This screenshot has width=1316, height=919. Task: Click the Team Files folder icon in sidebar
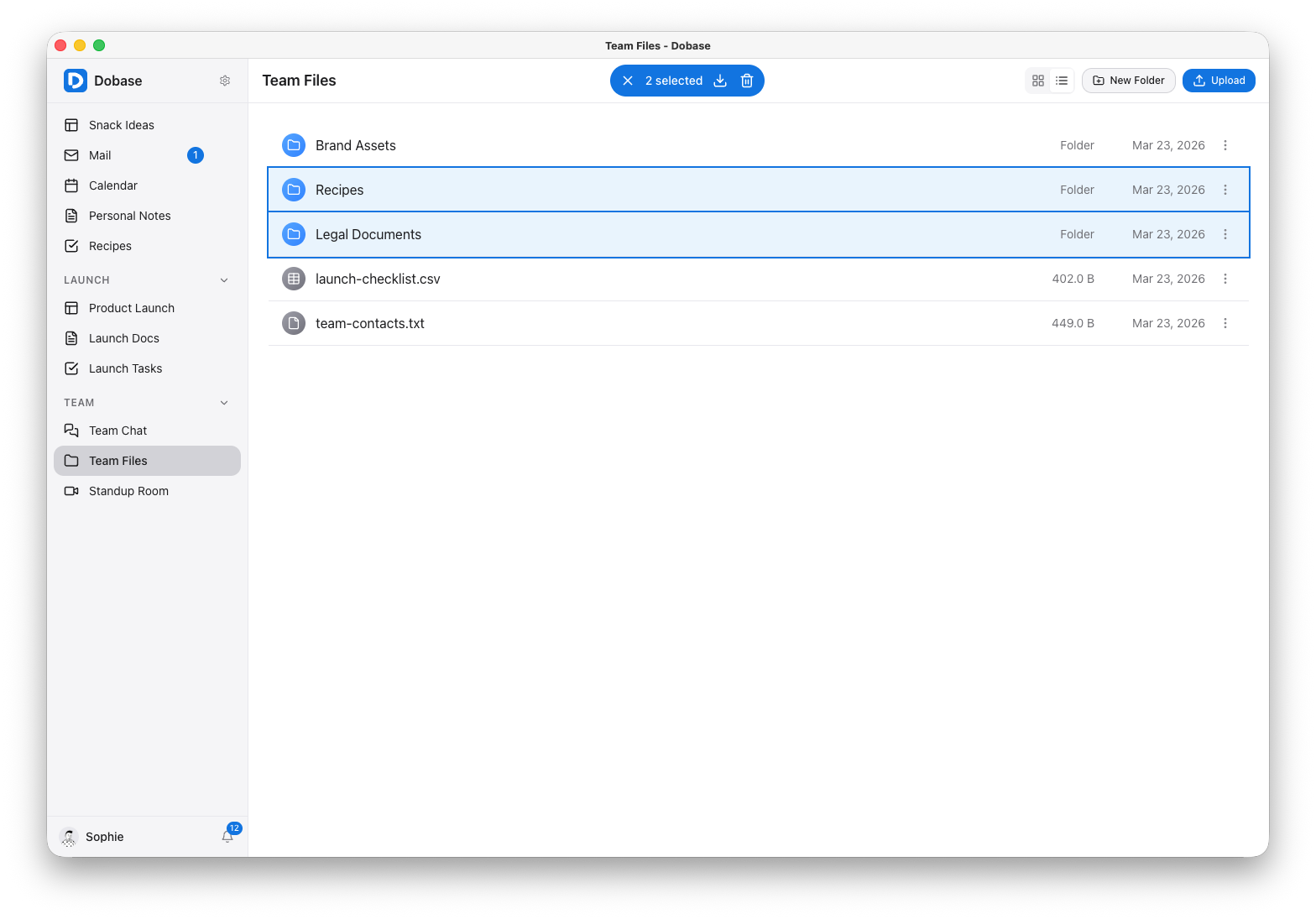(71, 461)
